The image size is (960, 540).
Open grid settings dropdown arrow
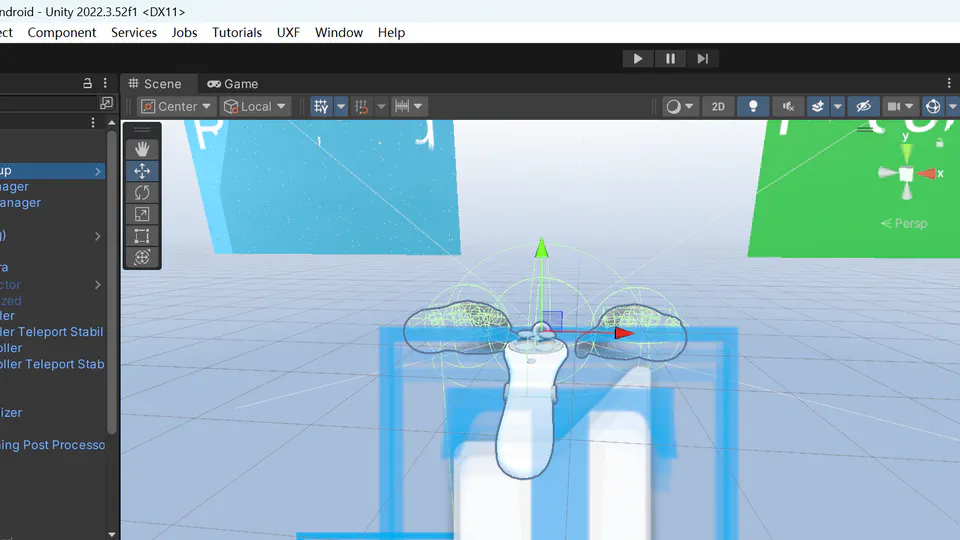(x=341, y=107)
